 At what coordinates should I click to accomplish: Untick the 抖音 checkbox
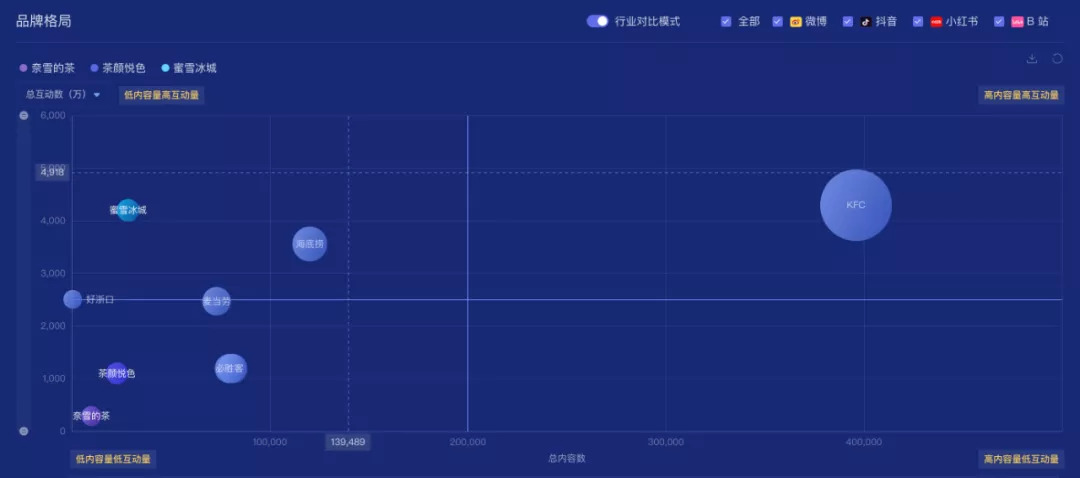click(848, 21)
